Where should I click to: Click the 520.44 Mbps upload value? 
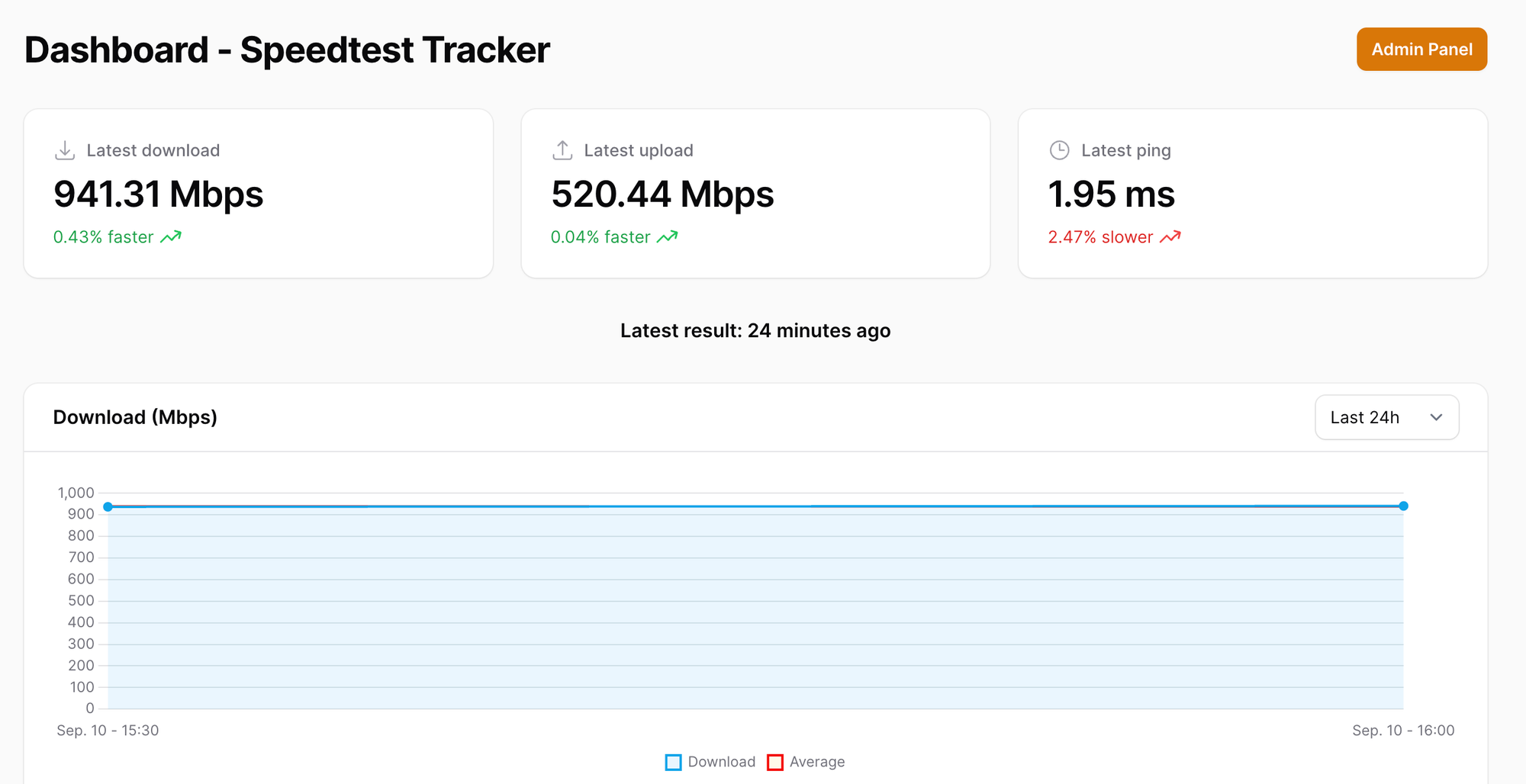(x=662, y=194)
